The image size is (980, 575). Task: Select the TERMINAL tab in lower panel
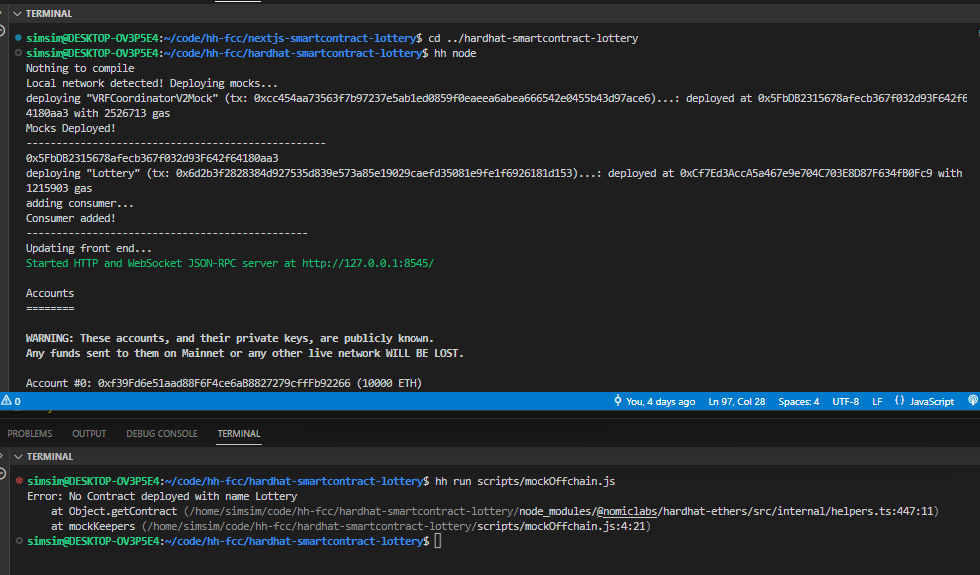tap(239, 434)
